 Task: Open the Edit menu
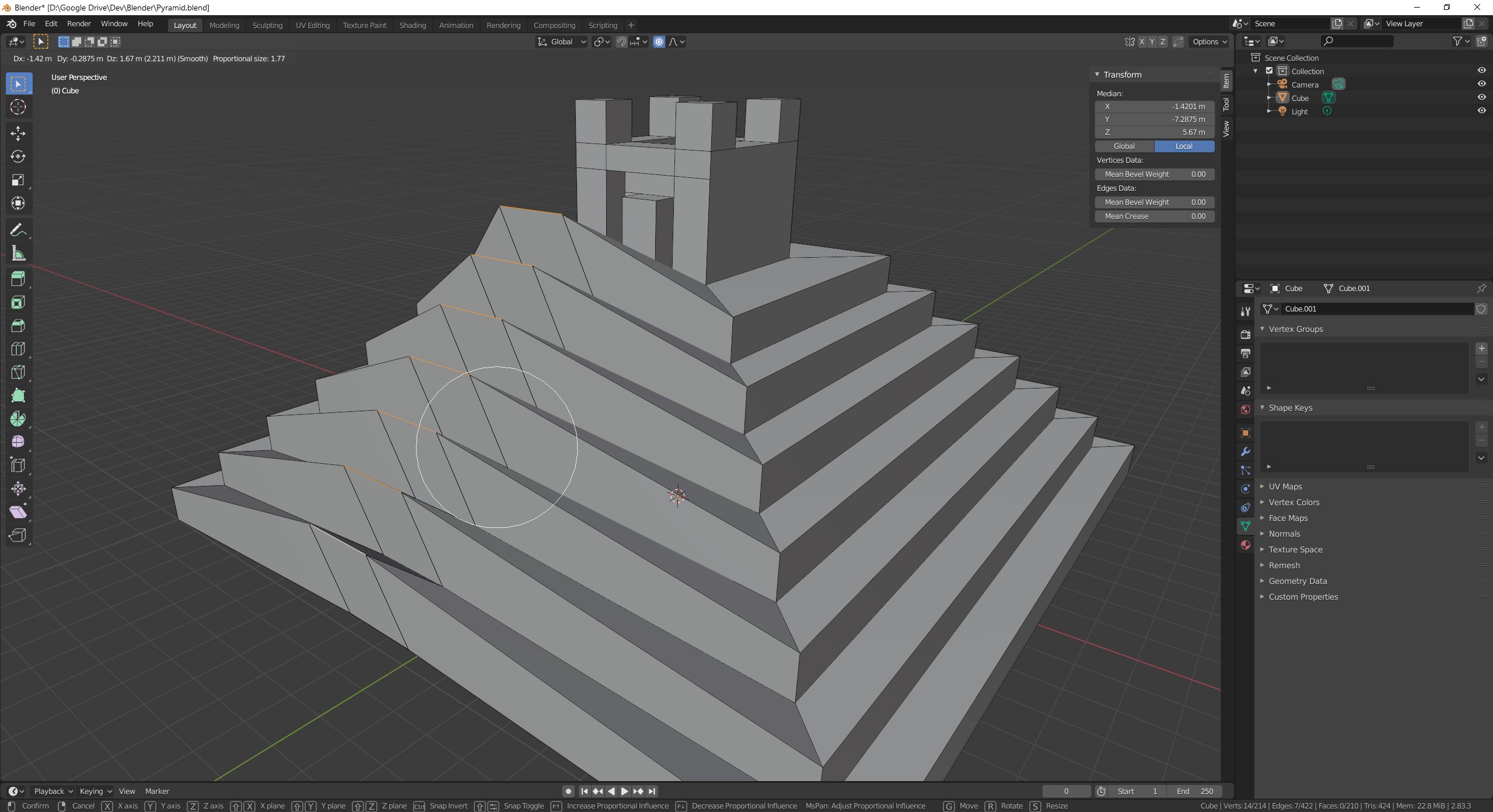click(x=51, y=24)
